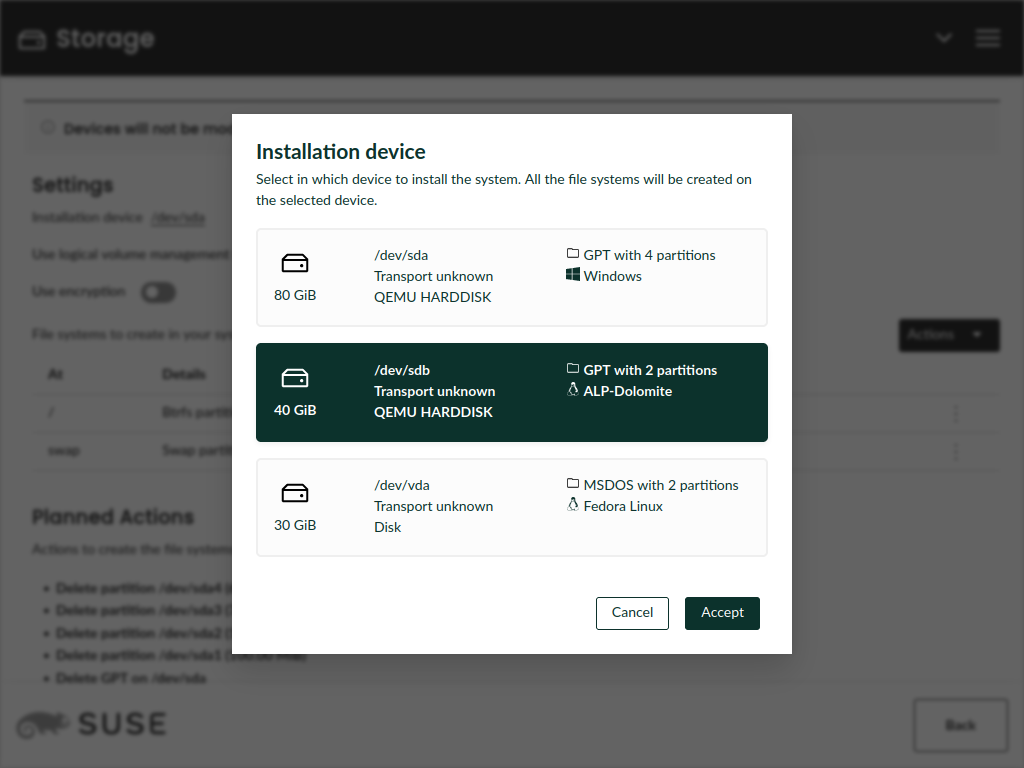Open the options menu for root partition row
The image size is (1024, 768).
pos(956,413)
